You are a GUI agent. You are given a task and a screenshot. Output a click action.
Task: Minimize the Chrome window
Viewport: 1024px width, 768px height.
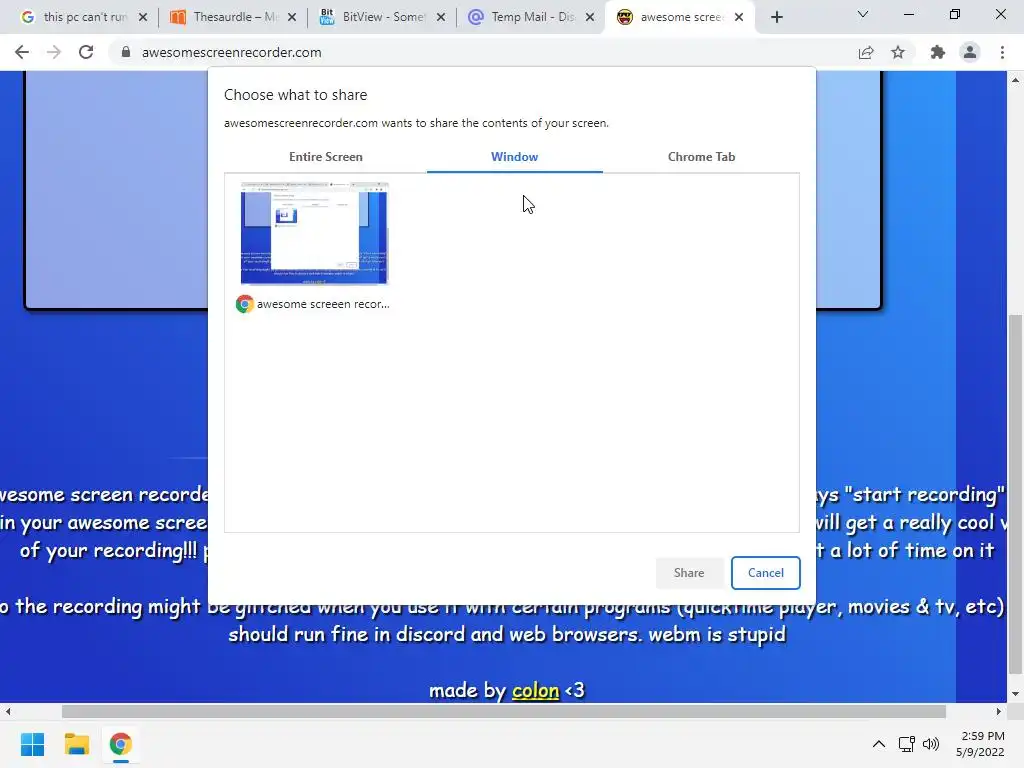[x=908, y=14]
